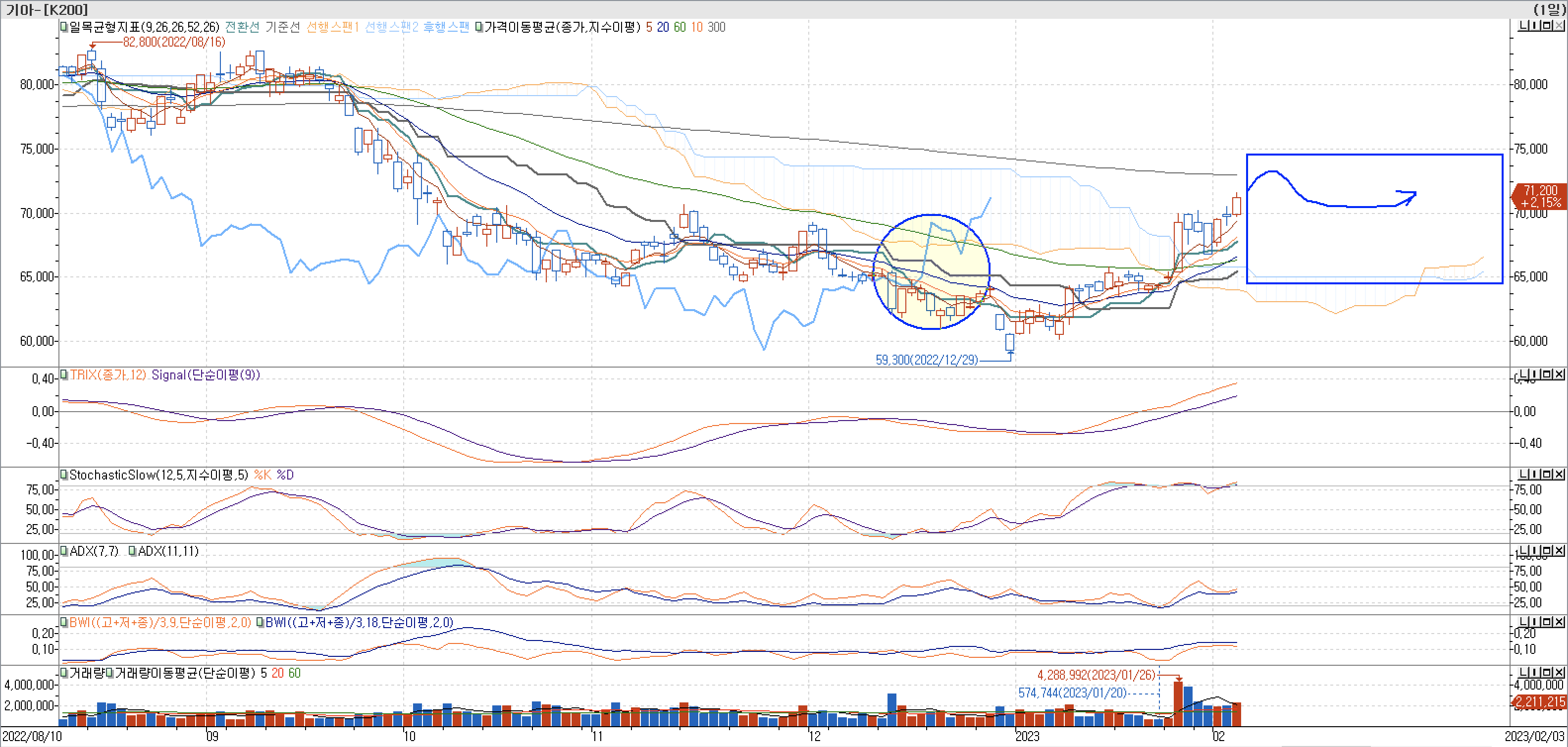Toggle the StochasticSlow indicator marker box
The image size is (1568, 747).
(x=63, y=474)
